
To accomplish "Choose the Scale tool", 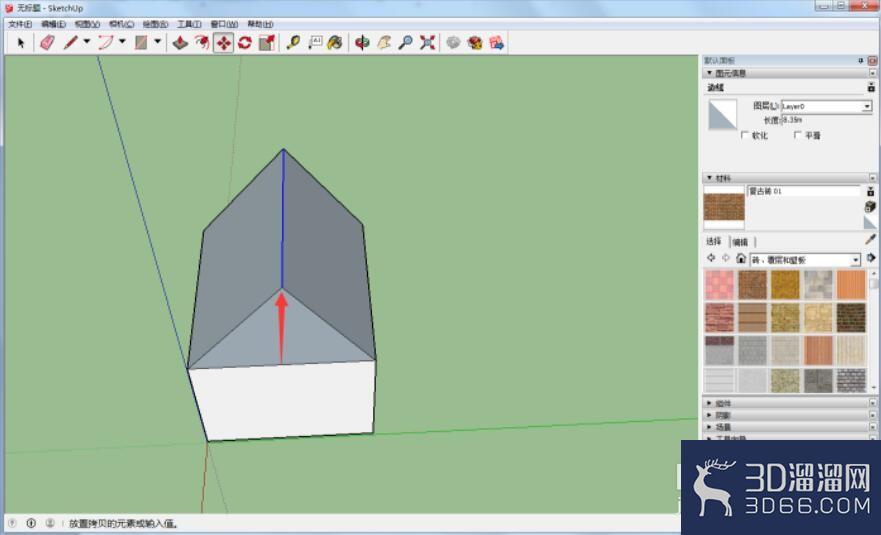I will pos(267,43).
